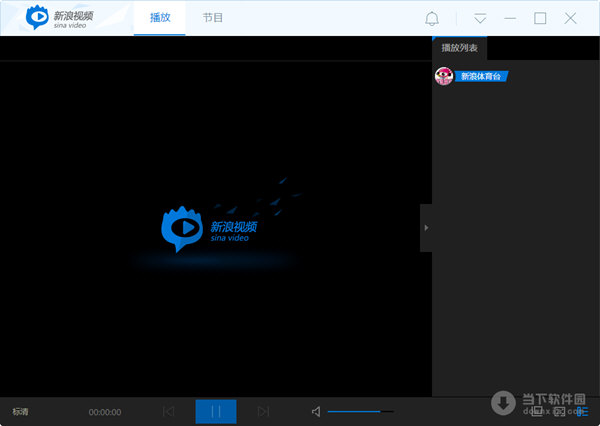The width and height of the screenshot is (600, 426).
Task: Switch to the 播放 tab
Action: coord(160,18)
